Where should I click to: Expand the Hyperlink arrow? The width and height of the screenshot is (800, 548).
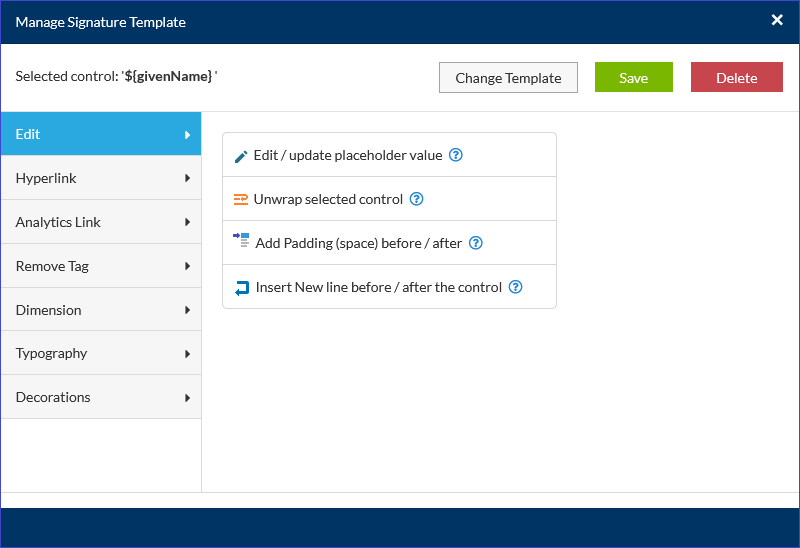point(187,178)
